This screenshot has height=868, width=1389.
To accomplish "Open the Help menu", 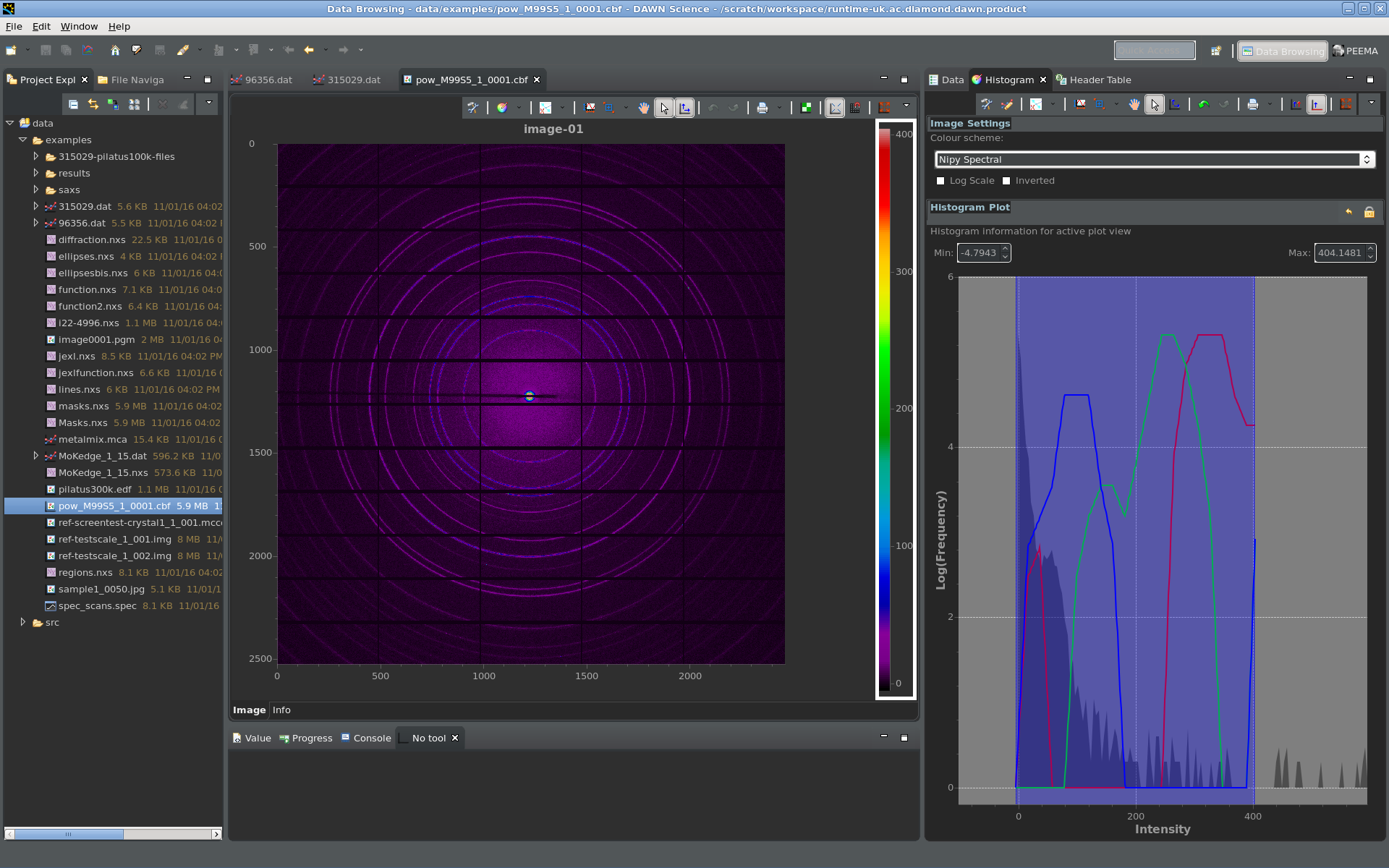I will [x=119, y=27].
